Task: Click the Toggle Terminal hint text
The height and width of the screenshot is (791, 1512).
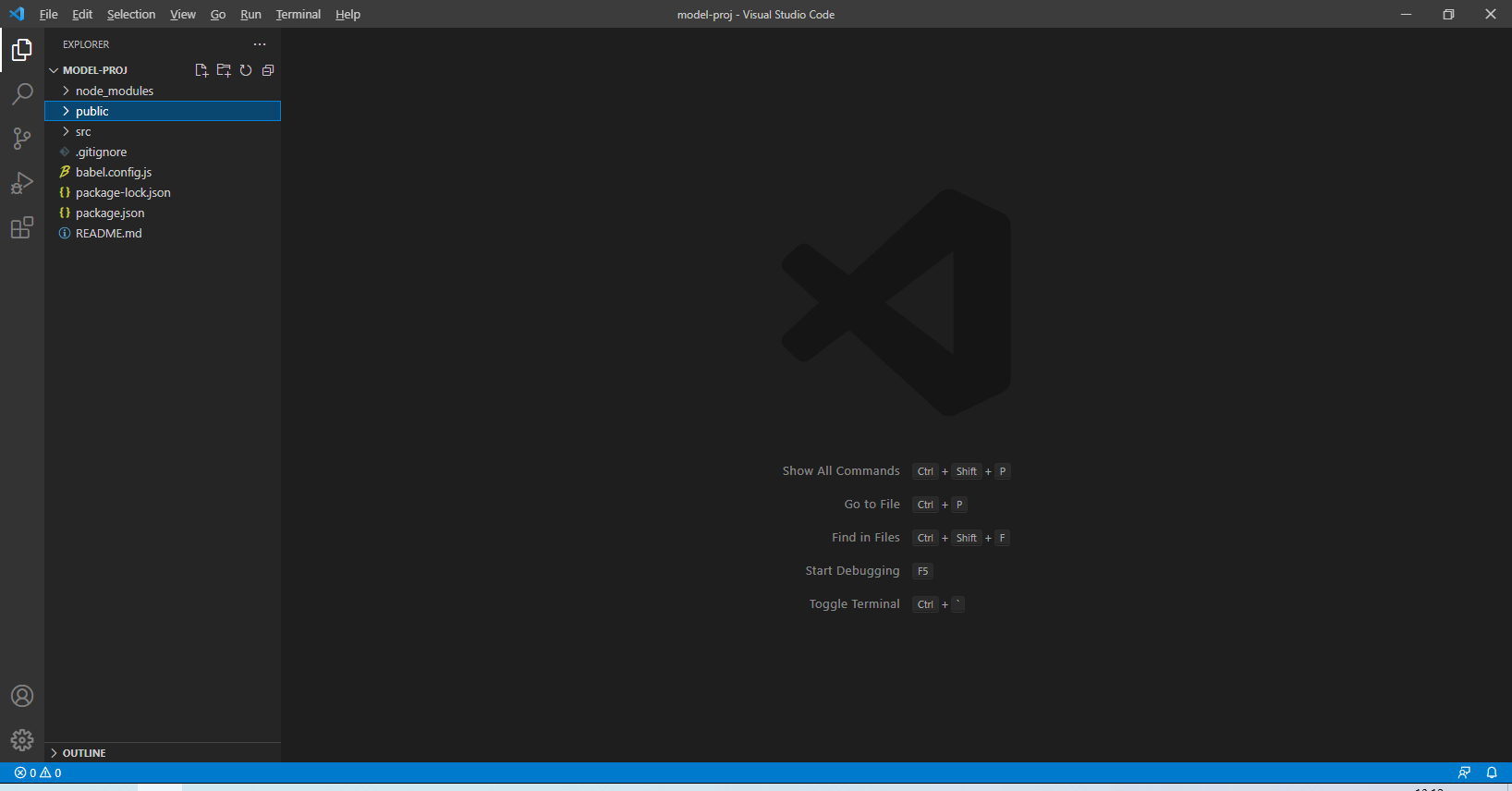Action: coord(854,604)
